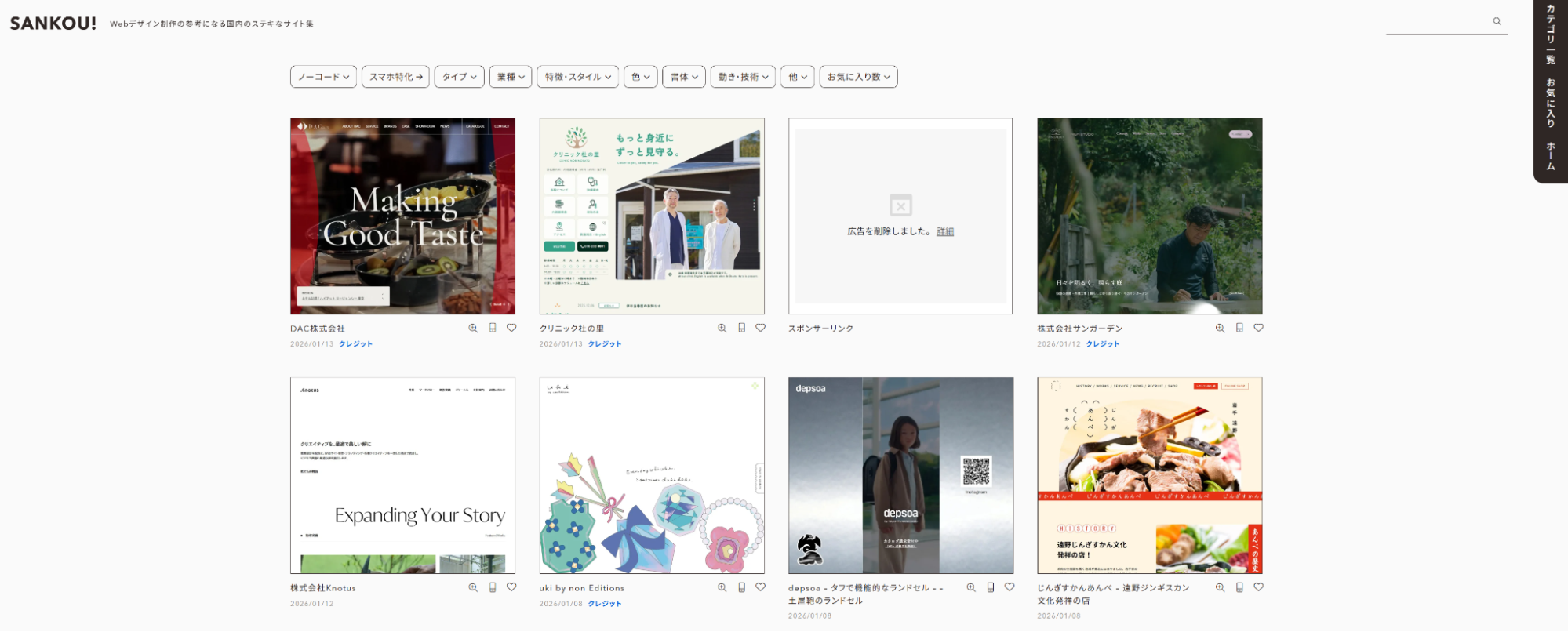Click the search magnifier icon
Viewport: 1568px width, 632px height.
(x=1497, y=22)
